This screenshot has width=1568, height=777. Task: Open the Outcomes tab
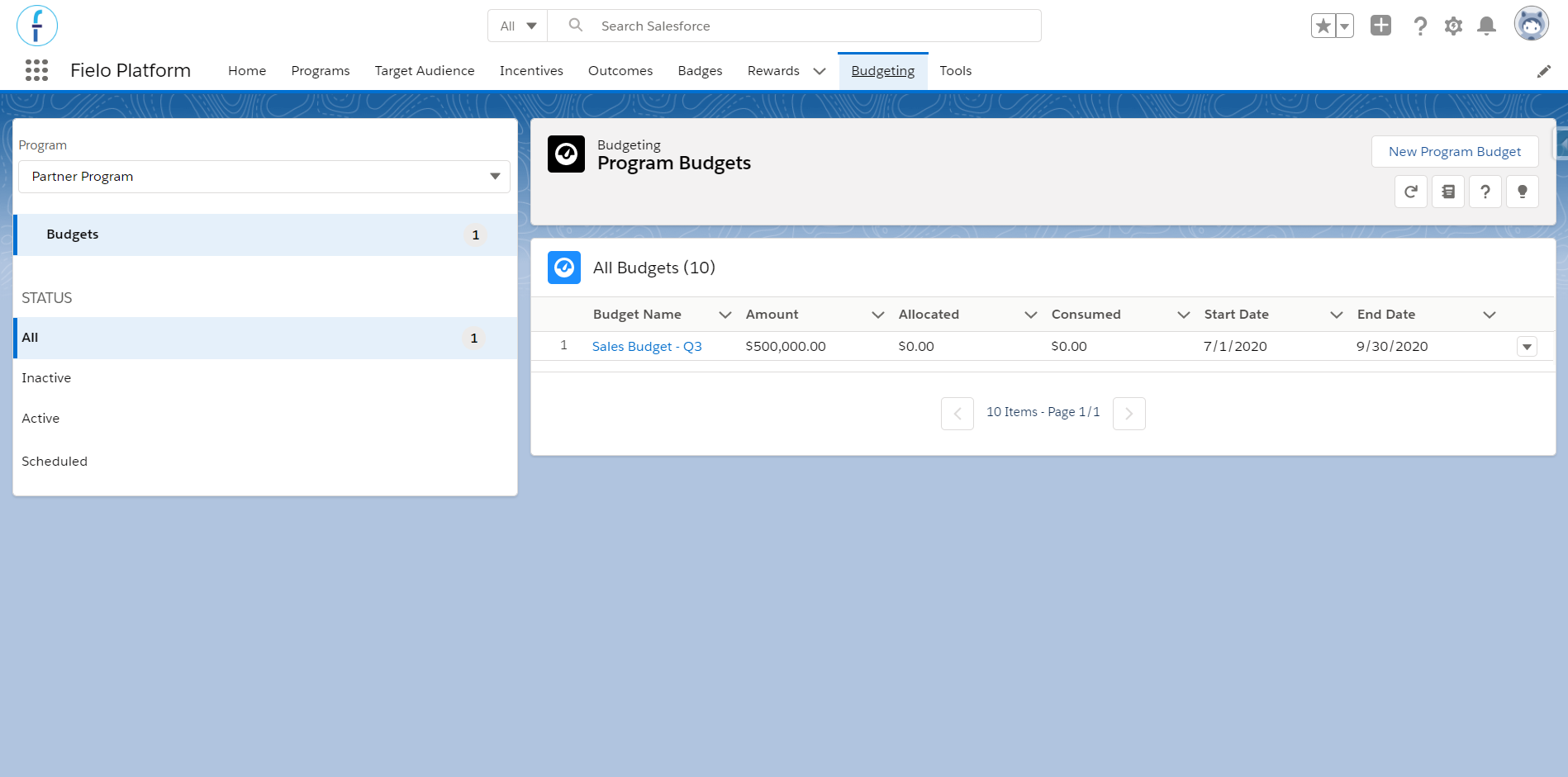pyautogui.click(x=620, y=71)
